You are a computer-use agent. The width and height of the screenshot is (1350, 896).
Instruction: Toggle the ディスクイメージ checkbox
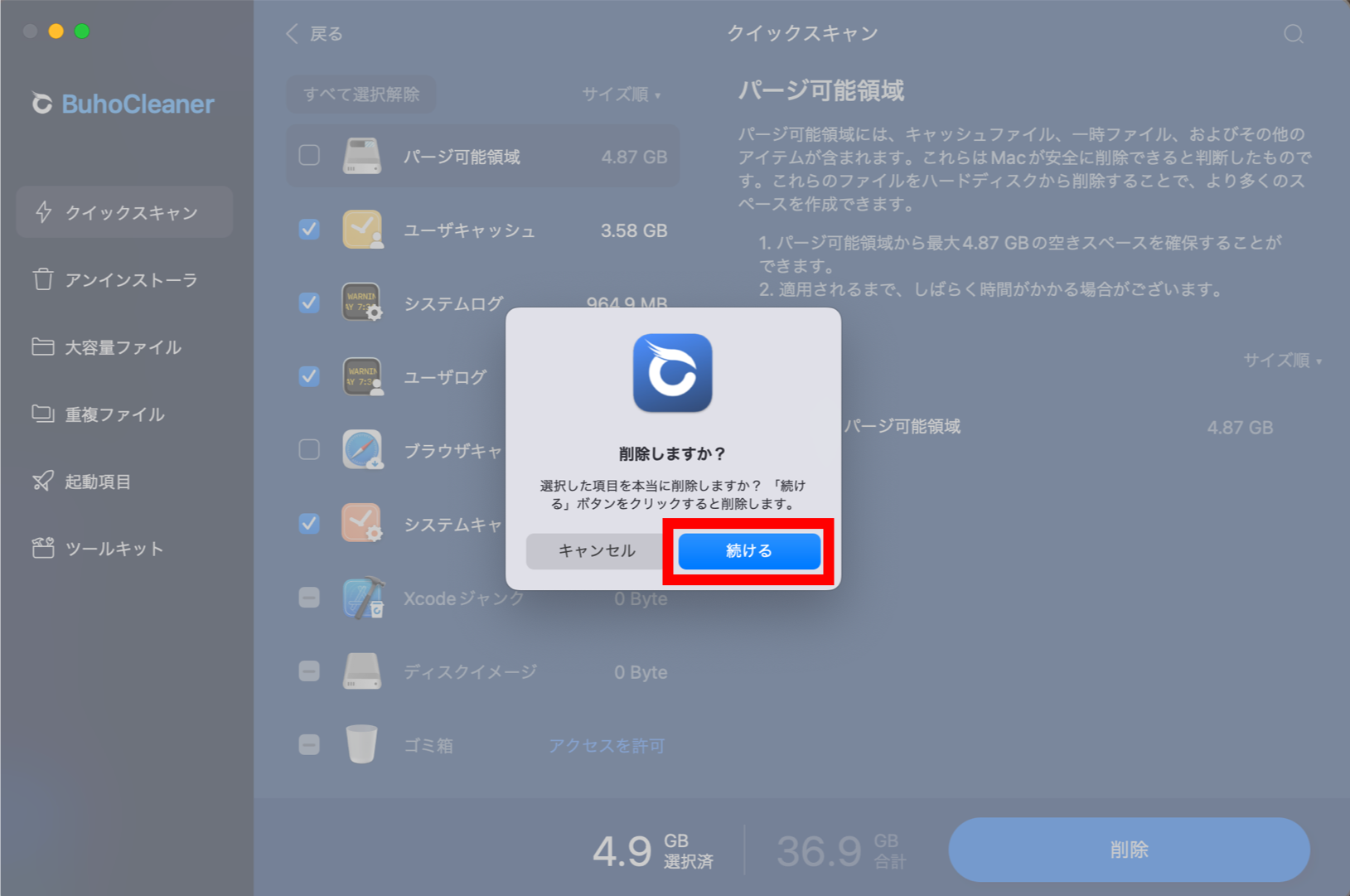click(309, 671)
